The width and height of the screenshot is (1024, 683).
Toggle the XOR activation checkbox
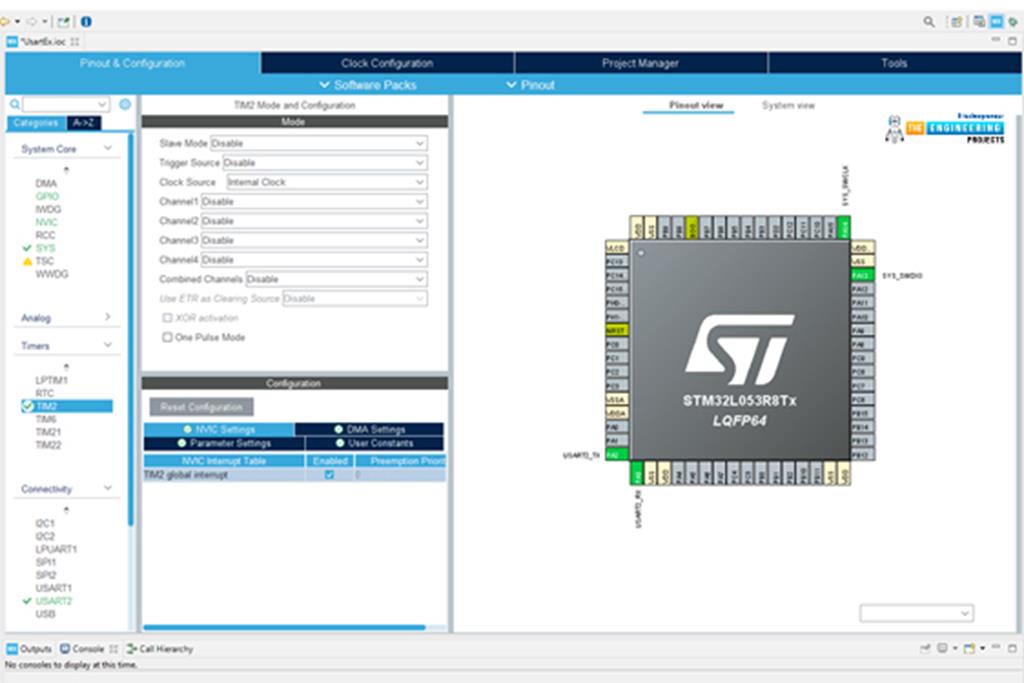click(x=167, y=318)
